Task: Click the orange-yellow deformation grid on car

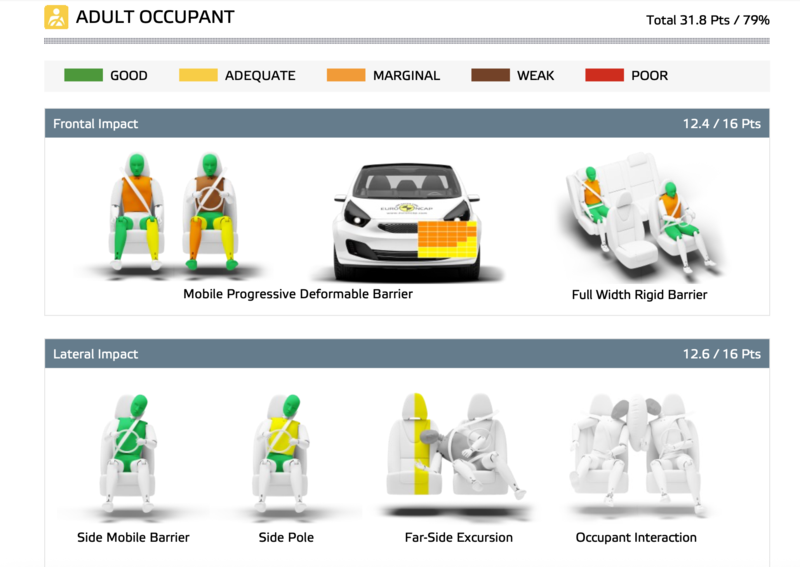Action: (447, 239)
